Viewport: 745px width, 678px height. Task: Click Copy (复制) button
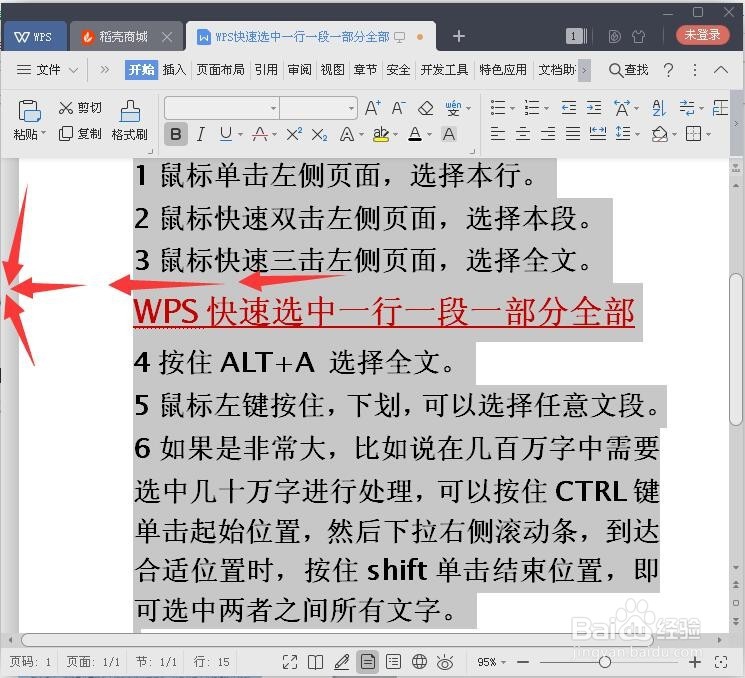(80, 134)
